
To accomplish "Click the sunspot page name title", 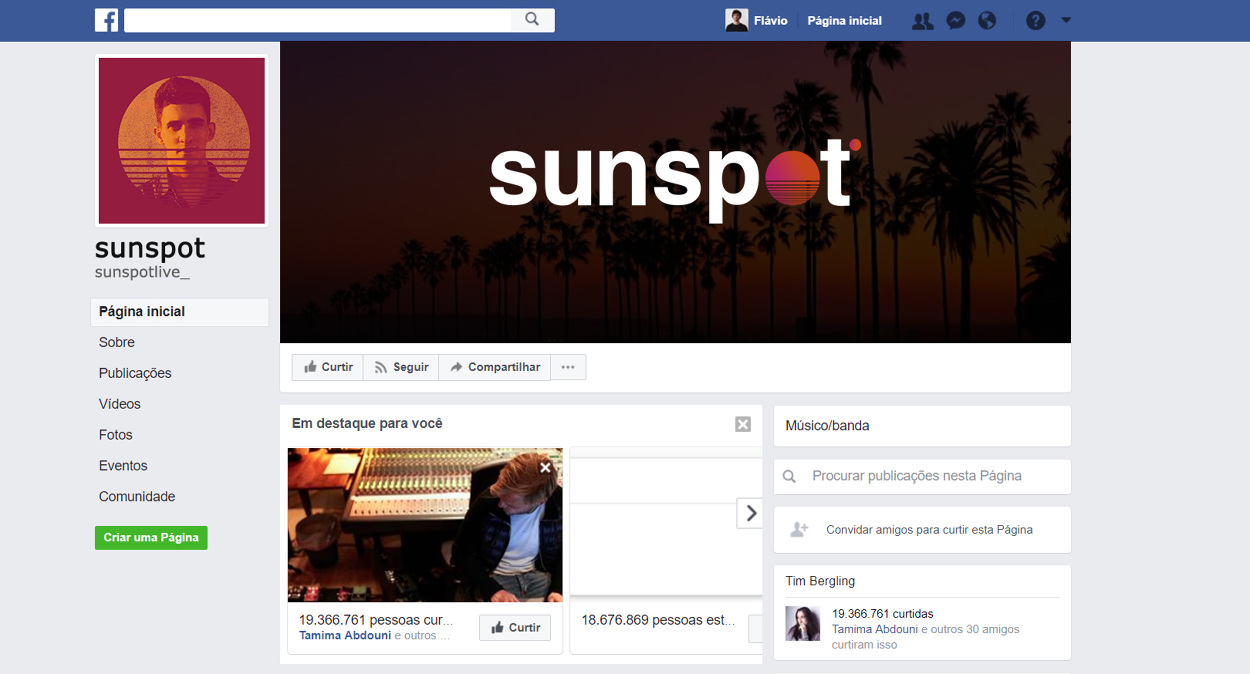I will pyautogui.click(x=150, y=248).
